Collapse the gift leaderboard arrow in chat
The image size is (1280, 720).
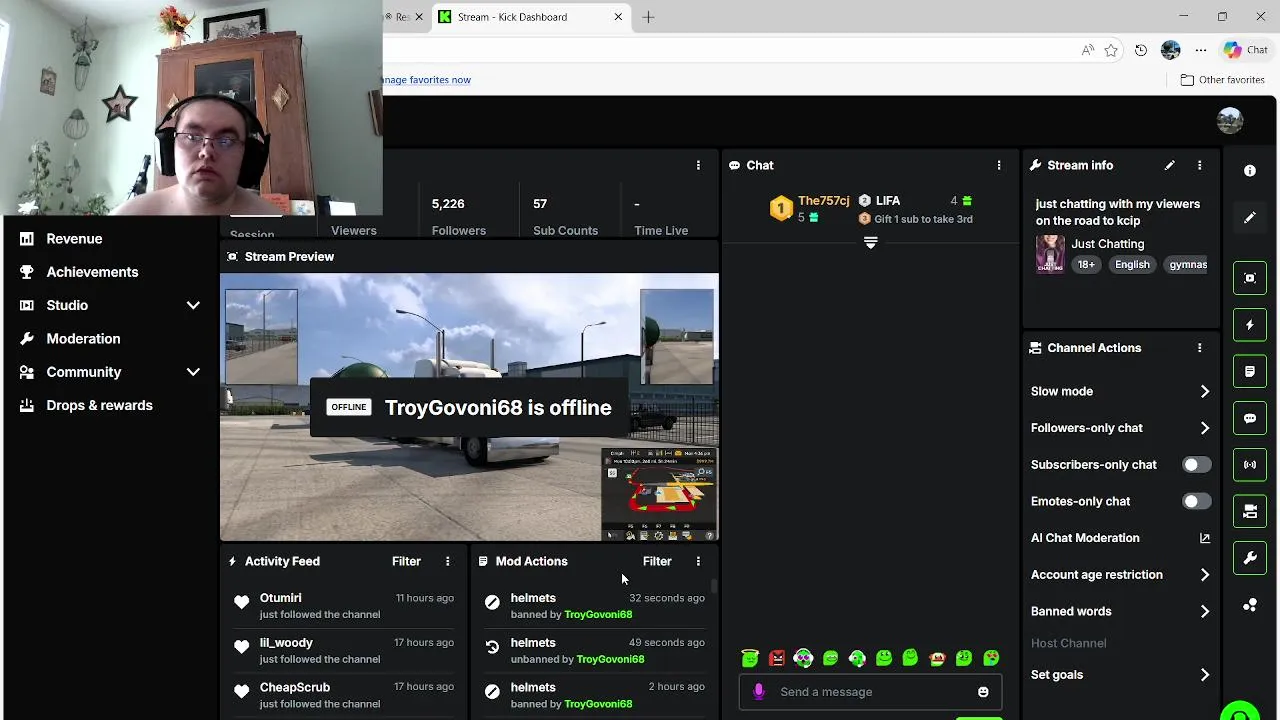click(870, 243)
